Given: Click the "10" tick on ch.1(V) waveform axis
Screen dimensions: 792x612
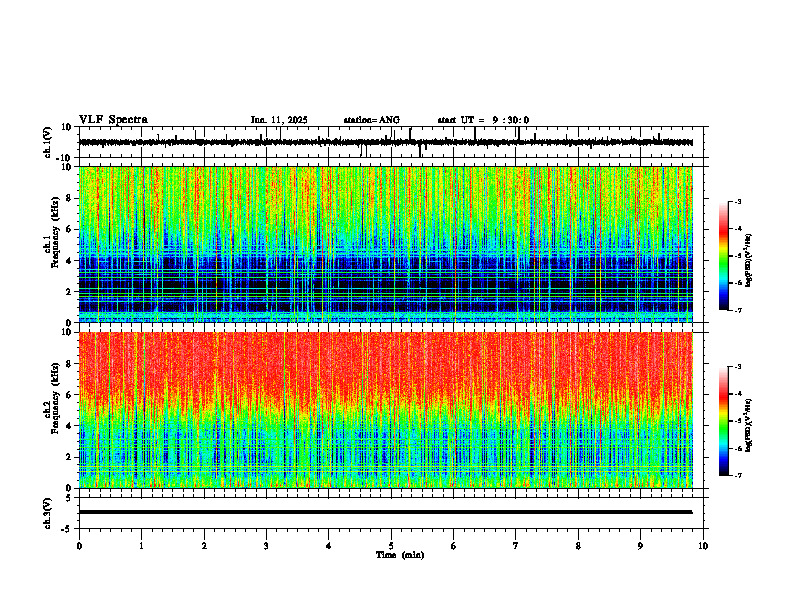Looking at the screenshot, I should [x=66, y=127].
